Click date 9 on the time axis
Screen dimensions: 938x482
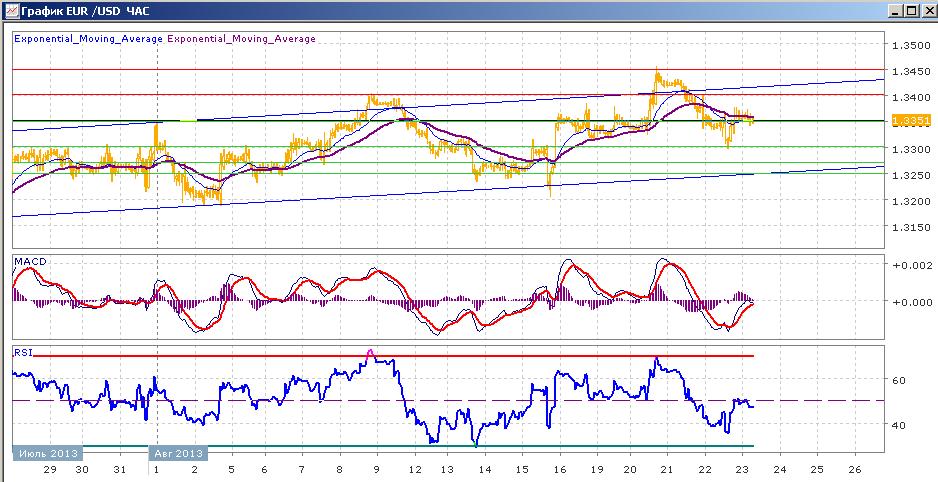(x=377, y=469)
